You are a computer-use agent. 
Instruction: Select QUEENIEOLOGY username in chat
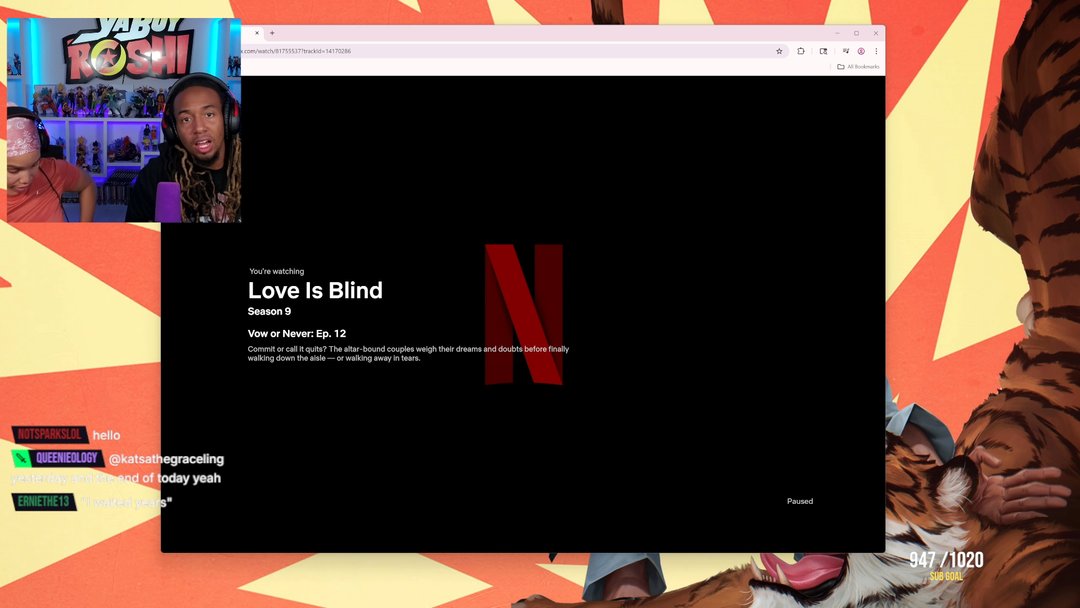point(67,458)
